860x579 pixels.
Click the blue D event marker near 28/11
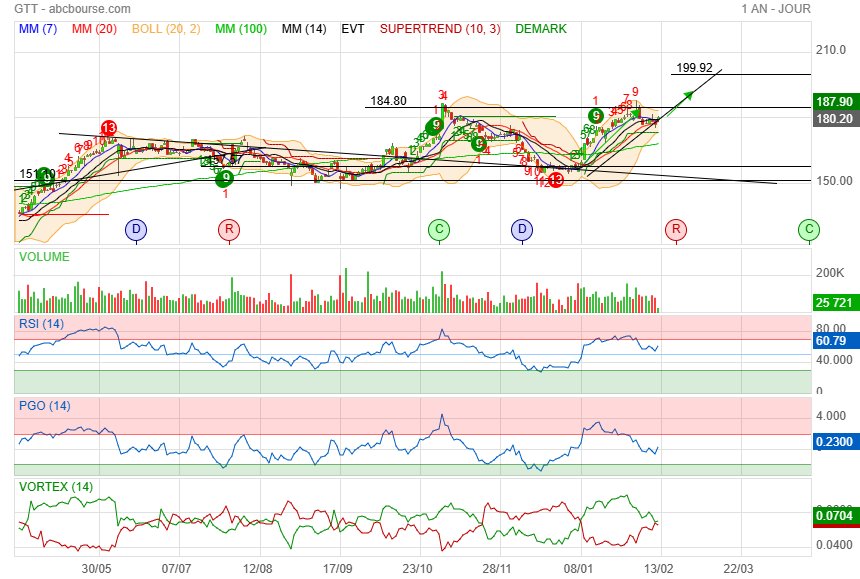521,230
